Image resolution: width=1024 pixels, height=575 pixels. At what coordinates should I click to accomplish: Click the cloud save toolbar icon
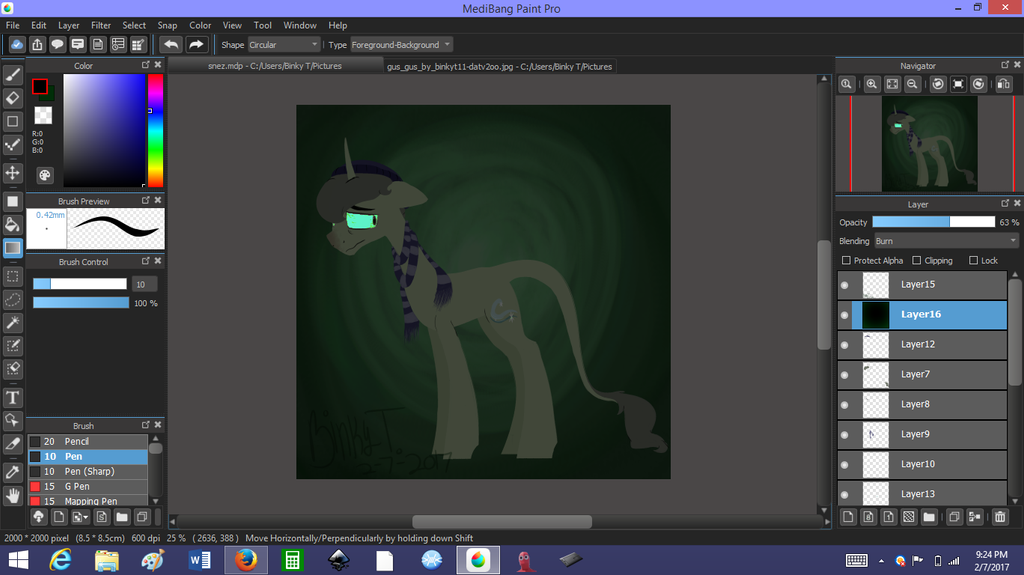pyautogui.click(x=17, y=44)
